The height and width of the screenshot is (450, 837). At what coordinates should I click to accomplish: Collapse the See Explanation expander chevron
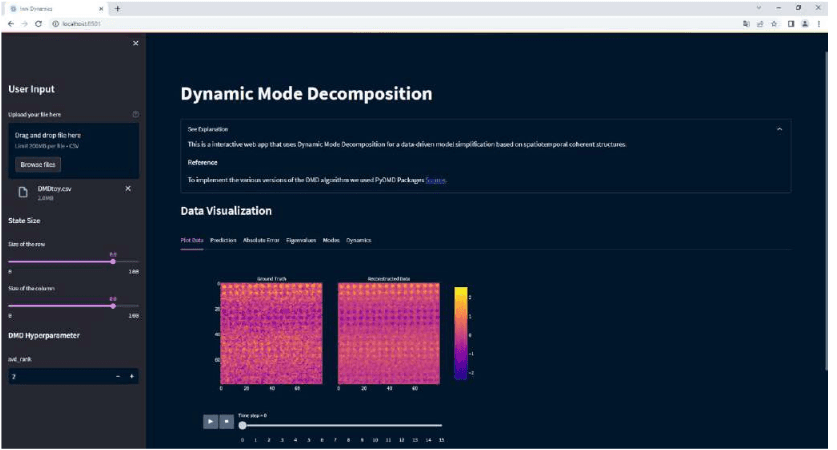pos(779,129)
